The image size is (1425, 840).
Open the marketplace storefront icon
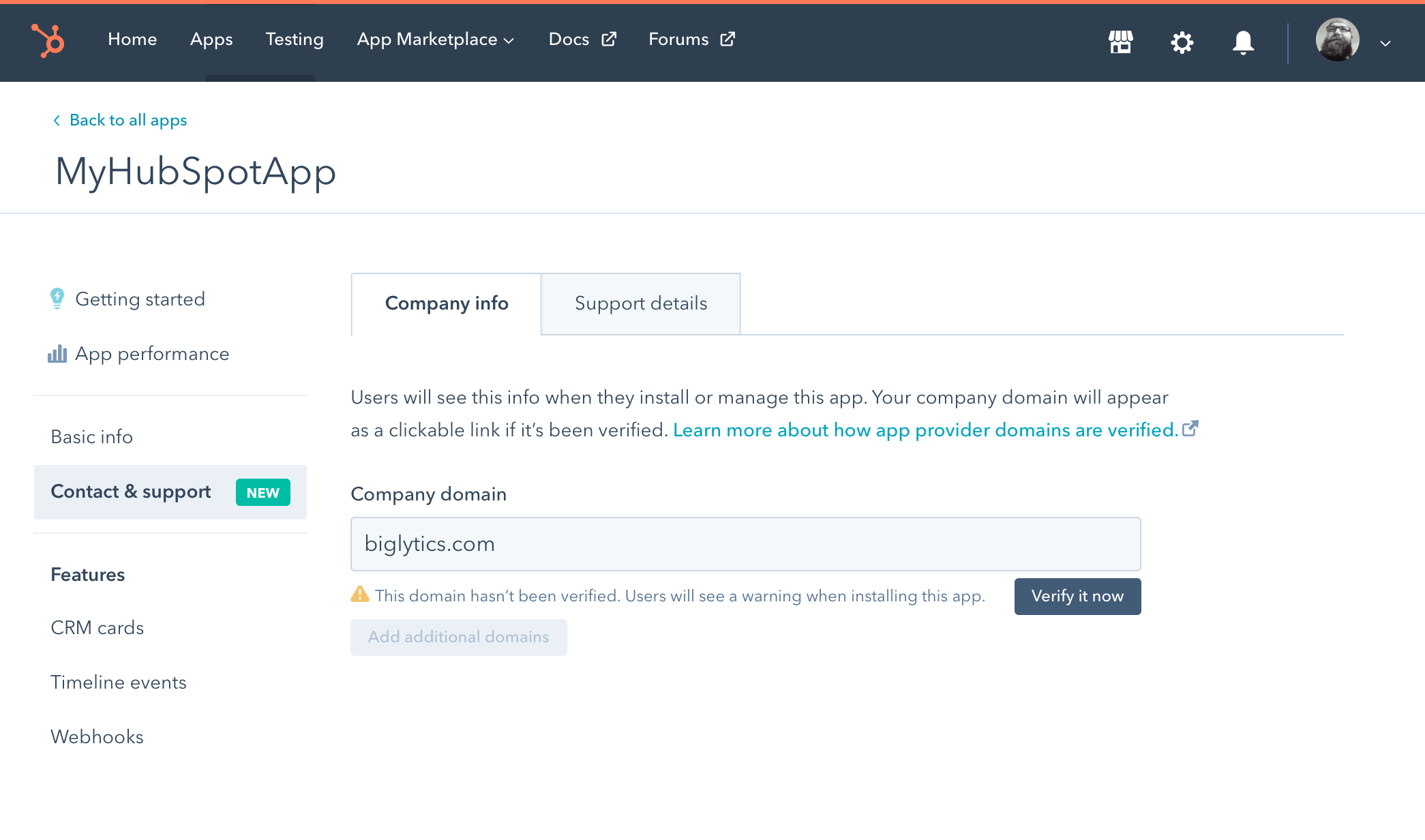[1121, 42]
